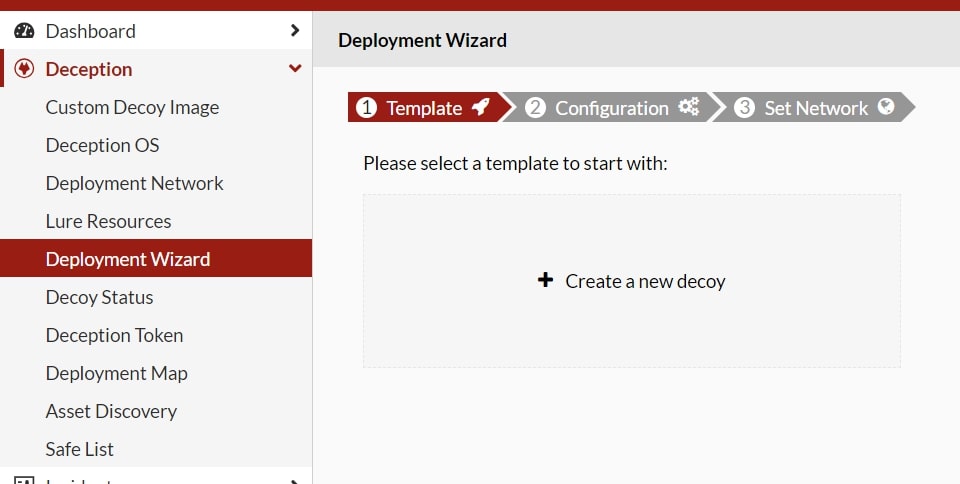This screenshot has width=960, height=484.
Task: Show the Deployment Map
Action: pyautogui.click(x=116, y=373)
